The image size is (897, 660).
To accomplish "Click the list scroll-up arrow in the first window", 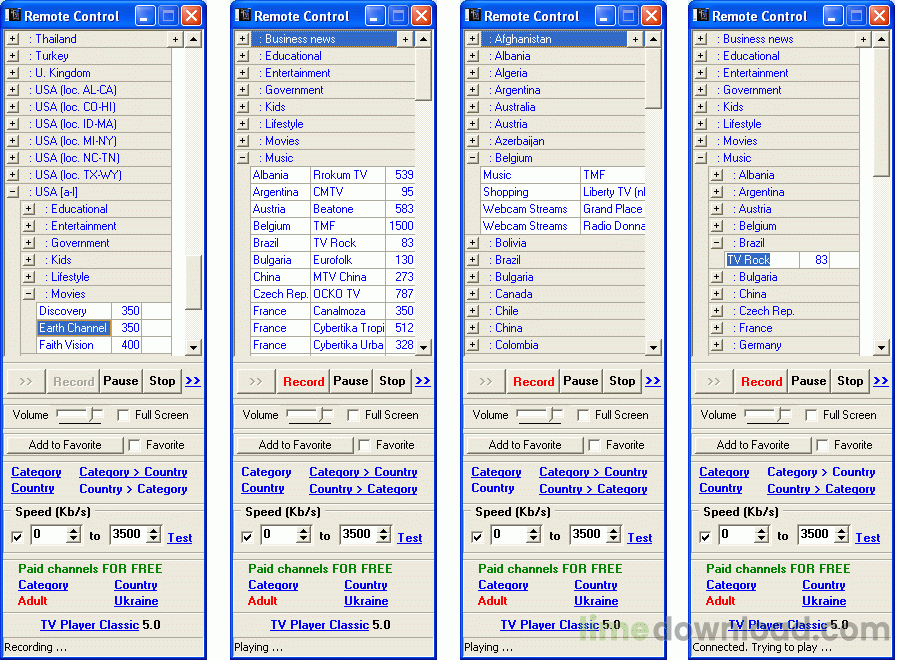I will tap(193, 39).
